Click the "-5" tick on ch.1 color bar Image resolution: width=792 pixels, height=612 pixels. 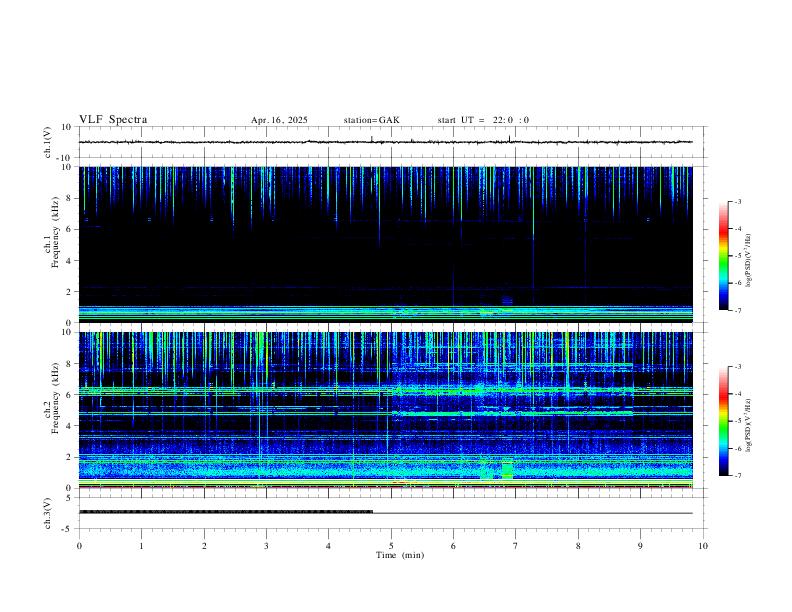click(737, 256)
